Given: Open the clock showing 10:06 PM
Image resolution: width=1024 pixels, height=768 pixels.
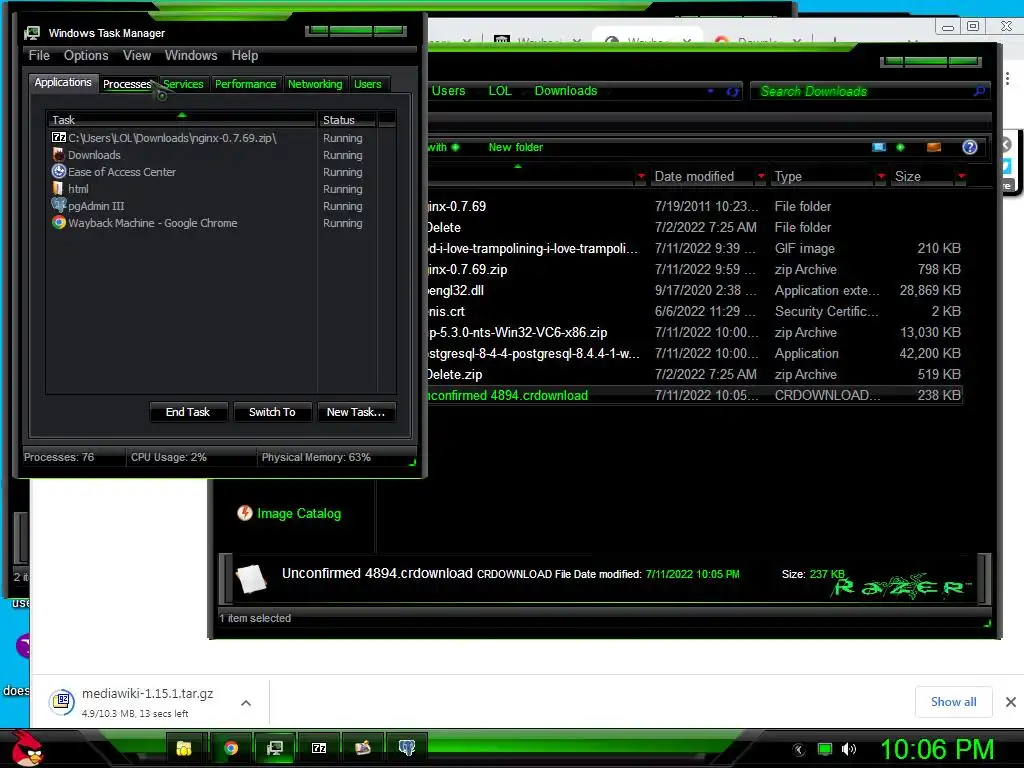Looking at the screenshot, I should tap(937, 749).
